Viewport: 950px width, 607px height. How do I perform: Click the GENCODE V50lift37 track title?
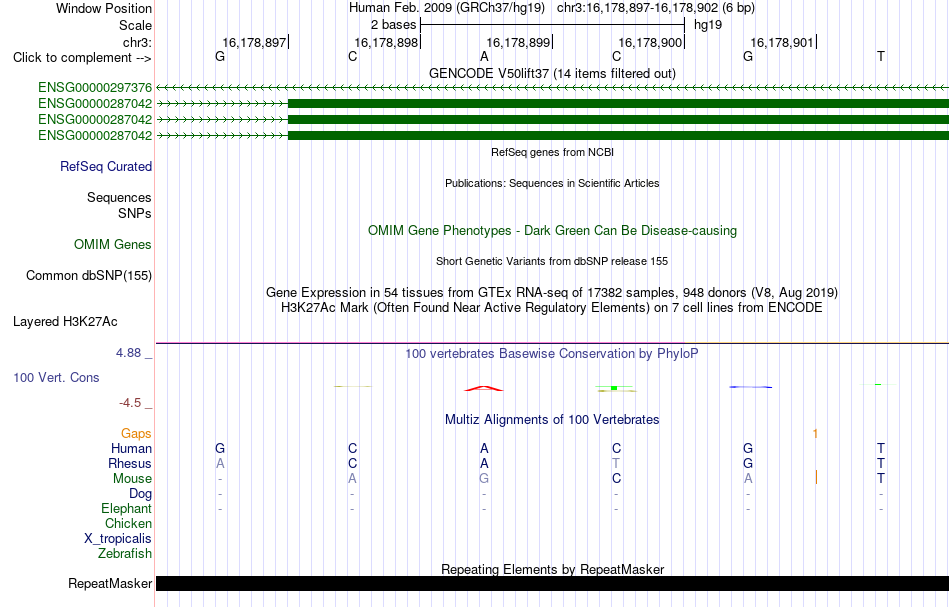[x=552, y=73]
